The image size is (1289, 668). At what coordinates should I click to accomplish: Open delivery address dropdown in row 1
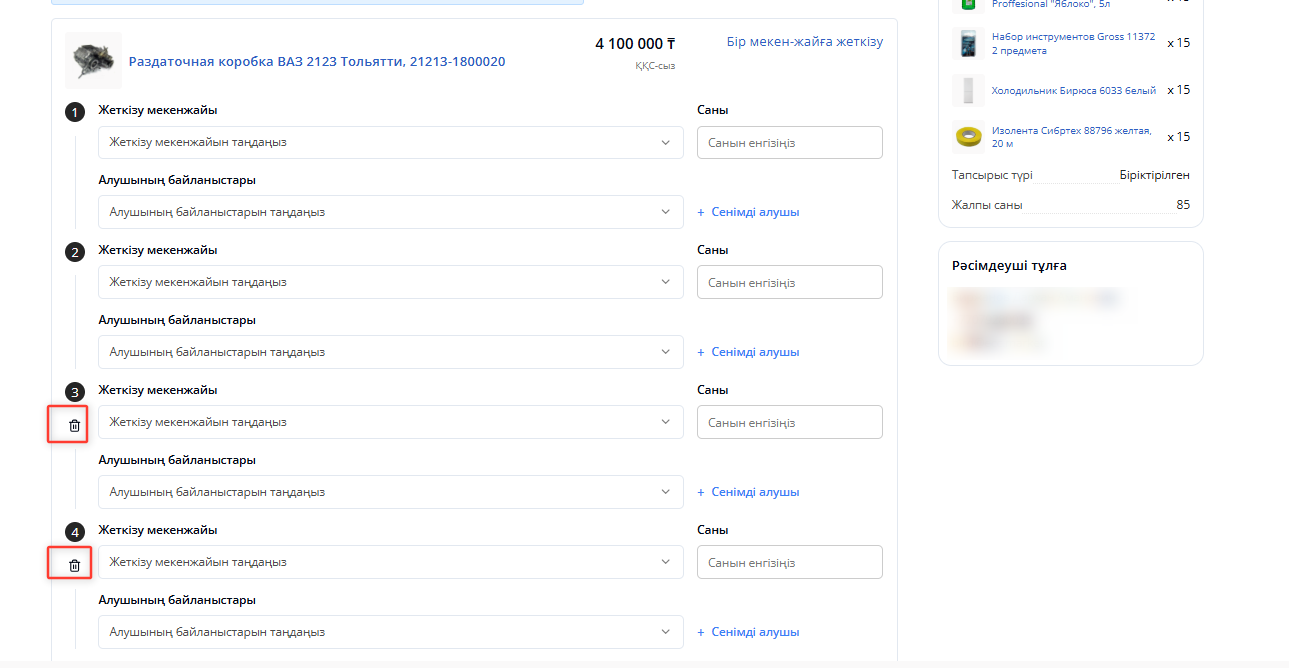coord(390,143)
